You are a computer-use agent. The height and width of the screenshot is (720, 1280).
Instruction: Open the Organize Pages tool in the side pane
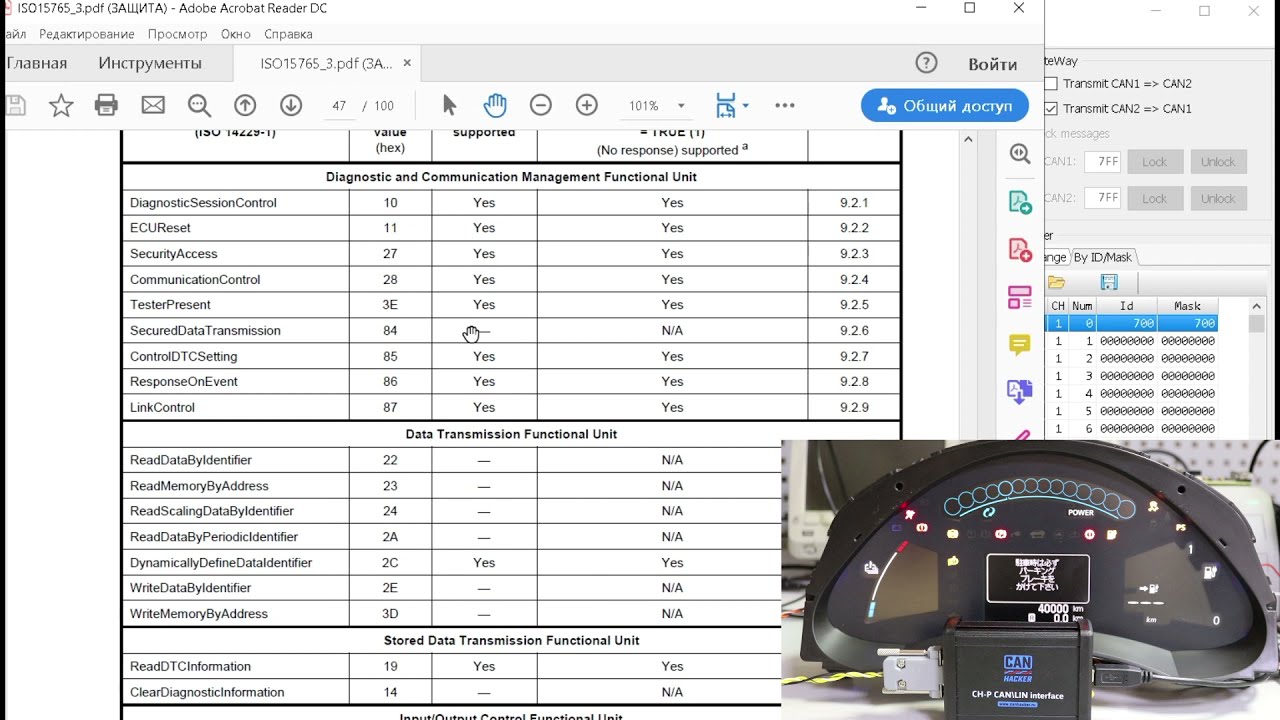1020,297
